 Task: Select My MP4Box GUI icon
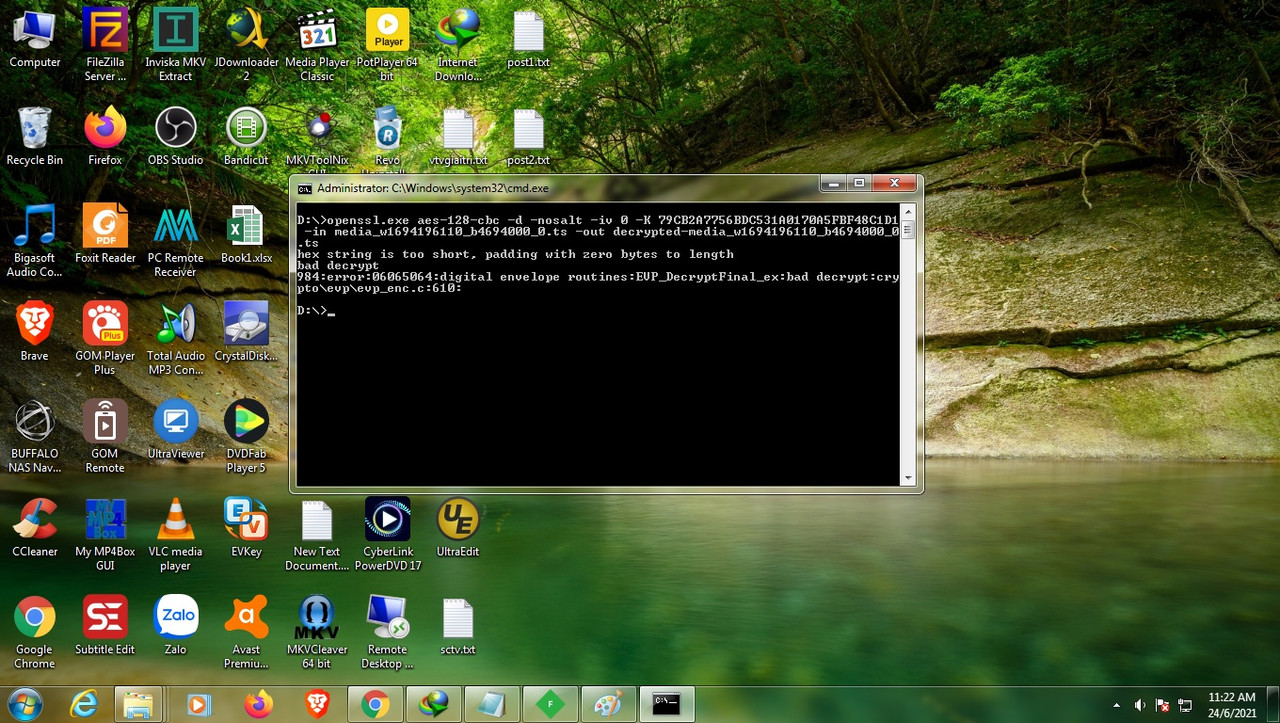105,535
